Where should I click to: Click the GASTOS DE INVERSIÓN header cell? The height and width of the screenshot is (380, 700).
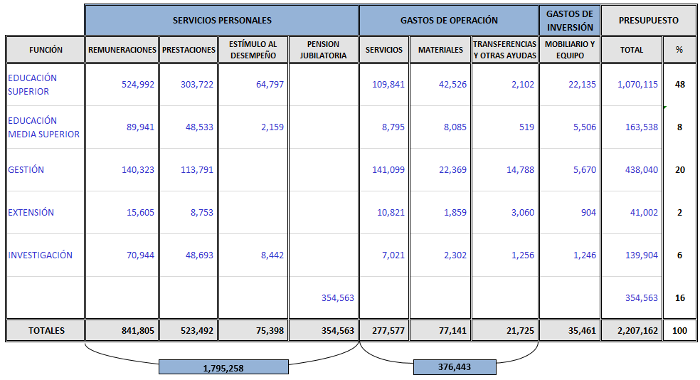pyautogui.click(x=570, y=21)
